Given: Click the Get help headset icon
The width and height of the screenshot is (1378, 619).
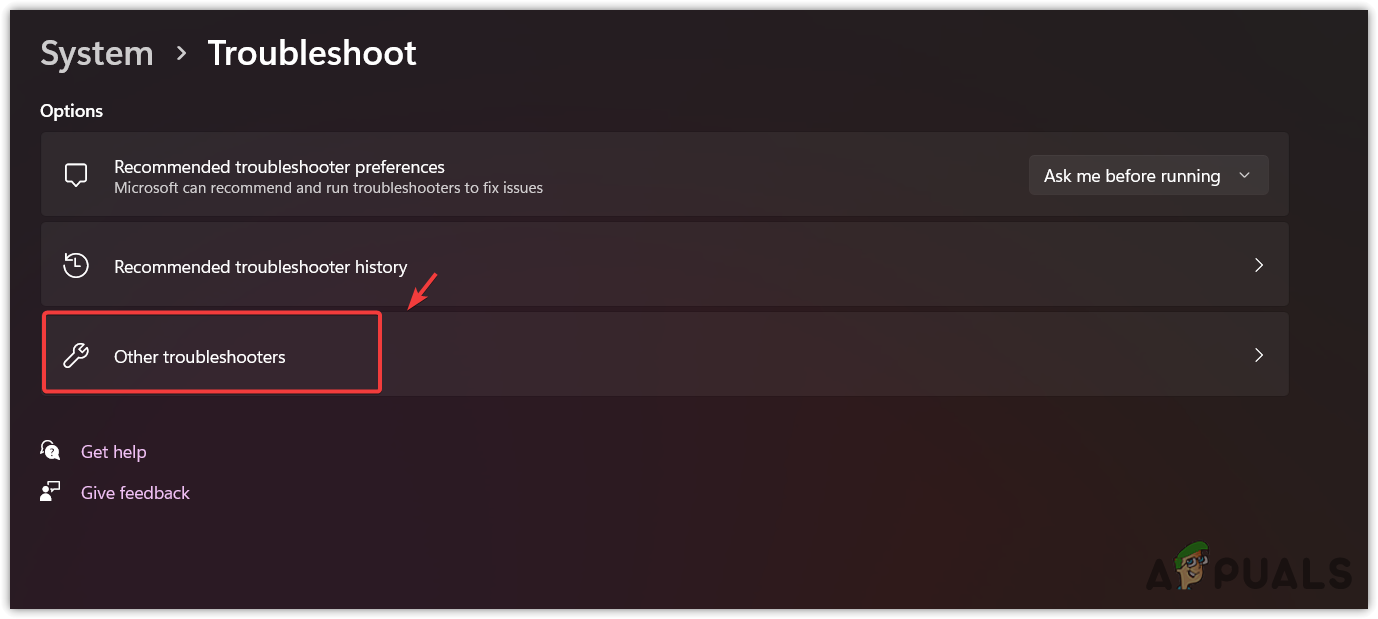Looking at the screenshot, I should click(x=50, y=451).
